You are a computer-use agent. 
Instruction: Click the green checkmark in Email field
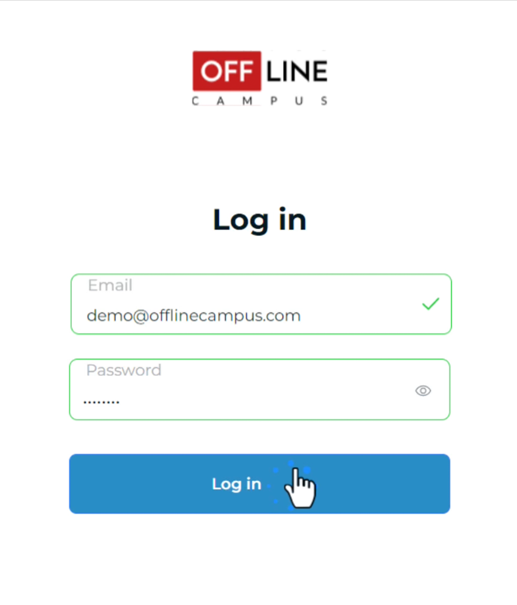tap(431, 304)
